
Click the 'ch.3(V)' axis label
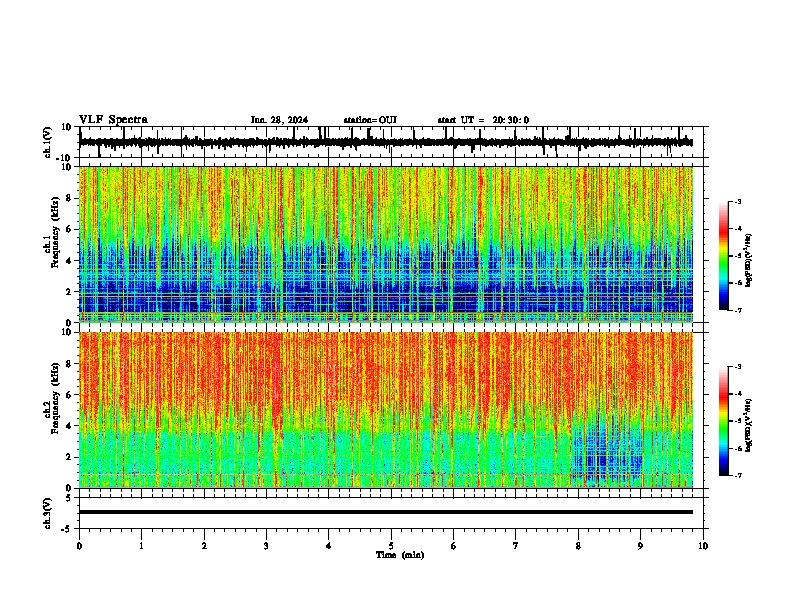[48, 513]
